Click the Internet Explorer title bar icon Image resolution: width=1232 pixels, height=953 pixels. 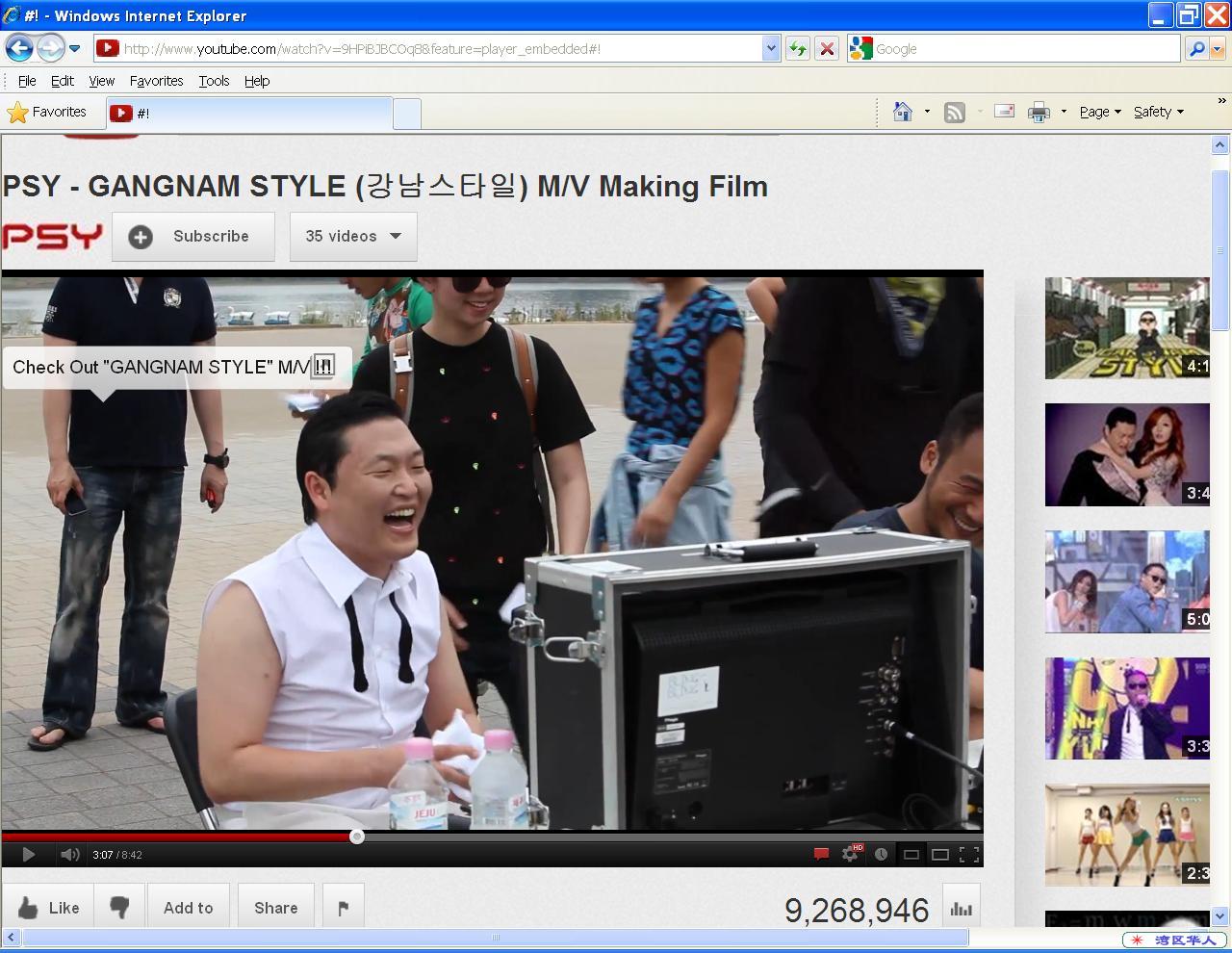point(12,15)
